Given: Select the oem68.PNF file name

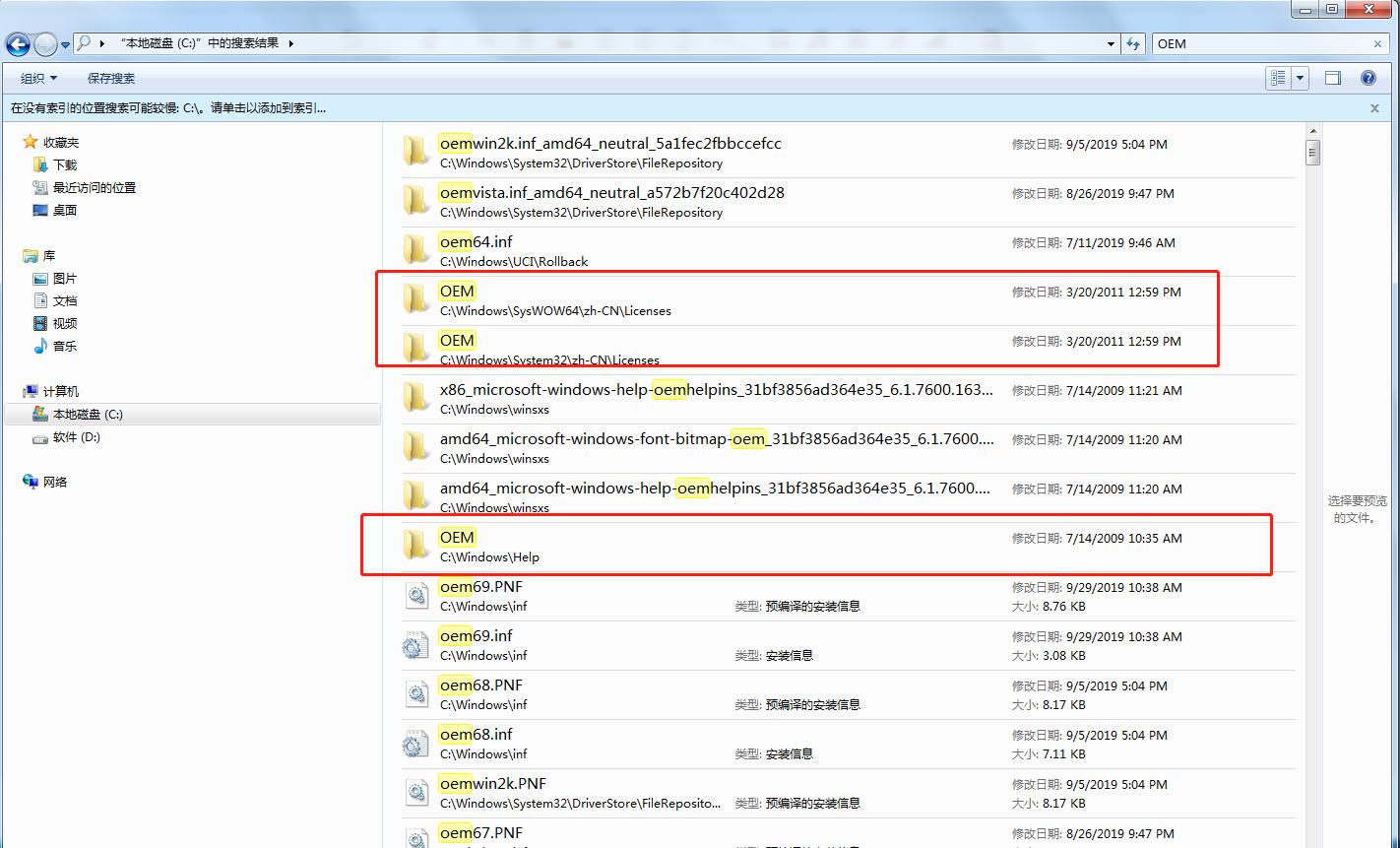Looking at the screenshot, I should click(x=481, y=685).
